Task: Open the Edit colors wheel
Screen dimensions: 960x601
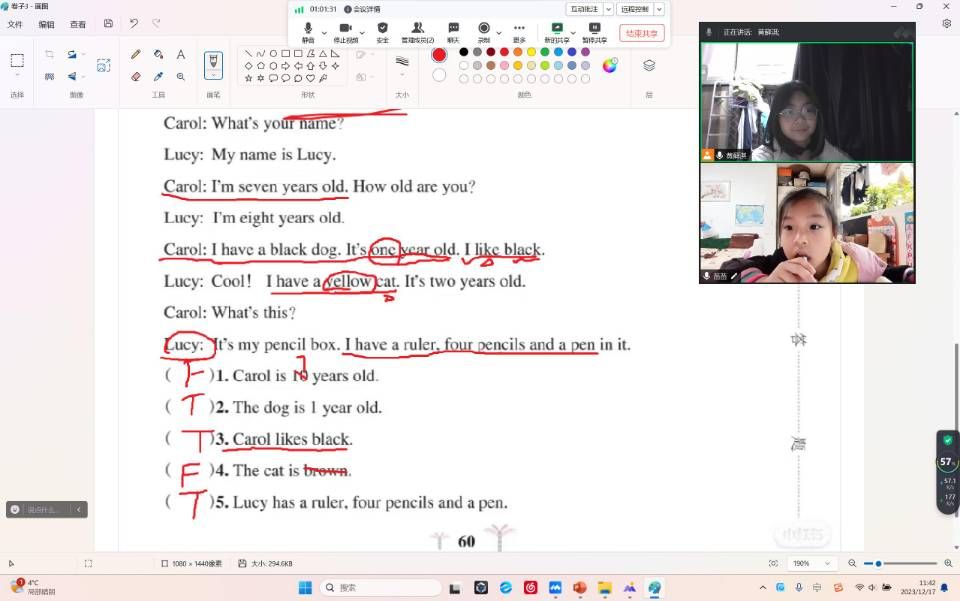Action: coord(609,66)
